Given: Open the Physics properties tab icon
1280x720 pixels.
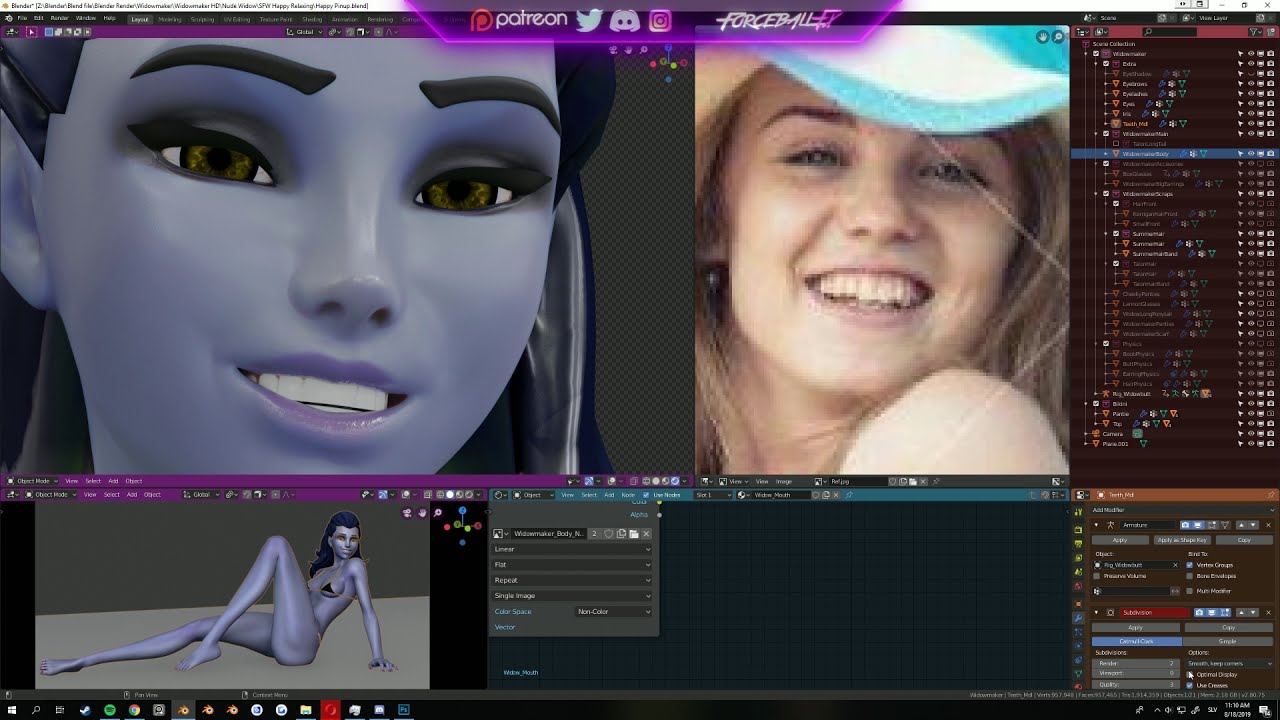Looking at the screenshot, I should click(x=1078, y=645).
